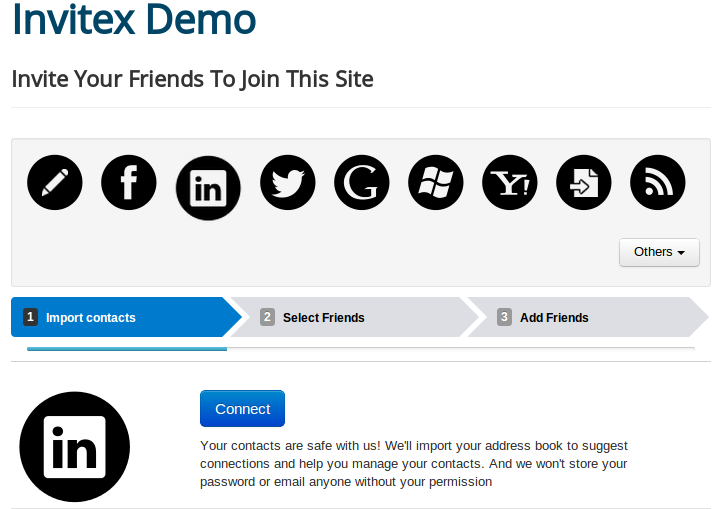Expand the Others dropdown
Image resolution: width=721 pixels, height=509 pixels.
pos(659,252)
